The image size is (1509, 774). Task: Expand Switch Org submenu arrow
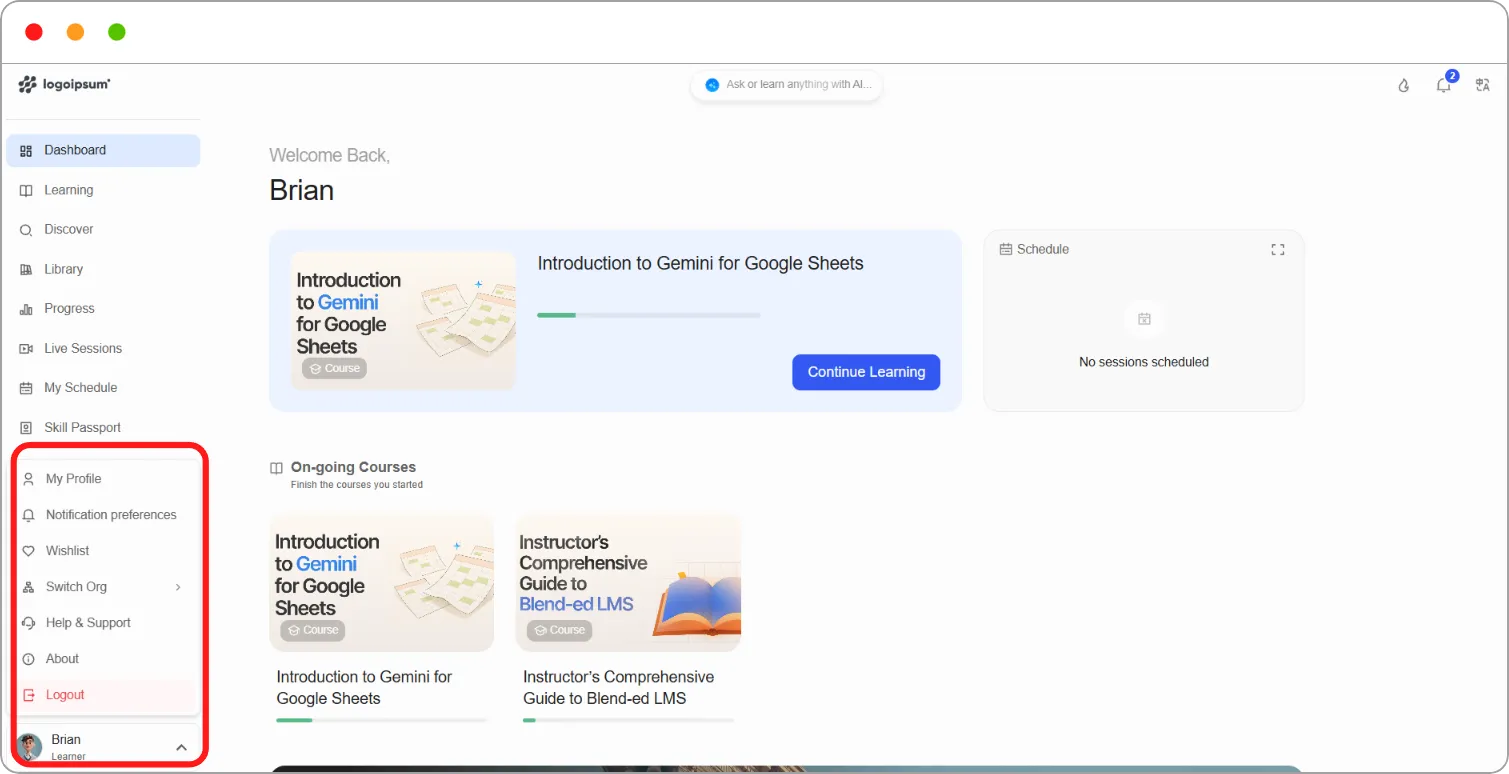coord(178,587)
